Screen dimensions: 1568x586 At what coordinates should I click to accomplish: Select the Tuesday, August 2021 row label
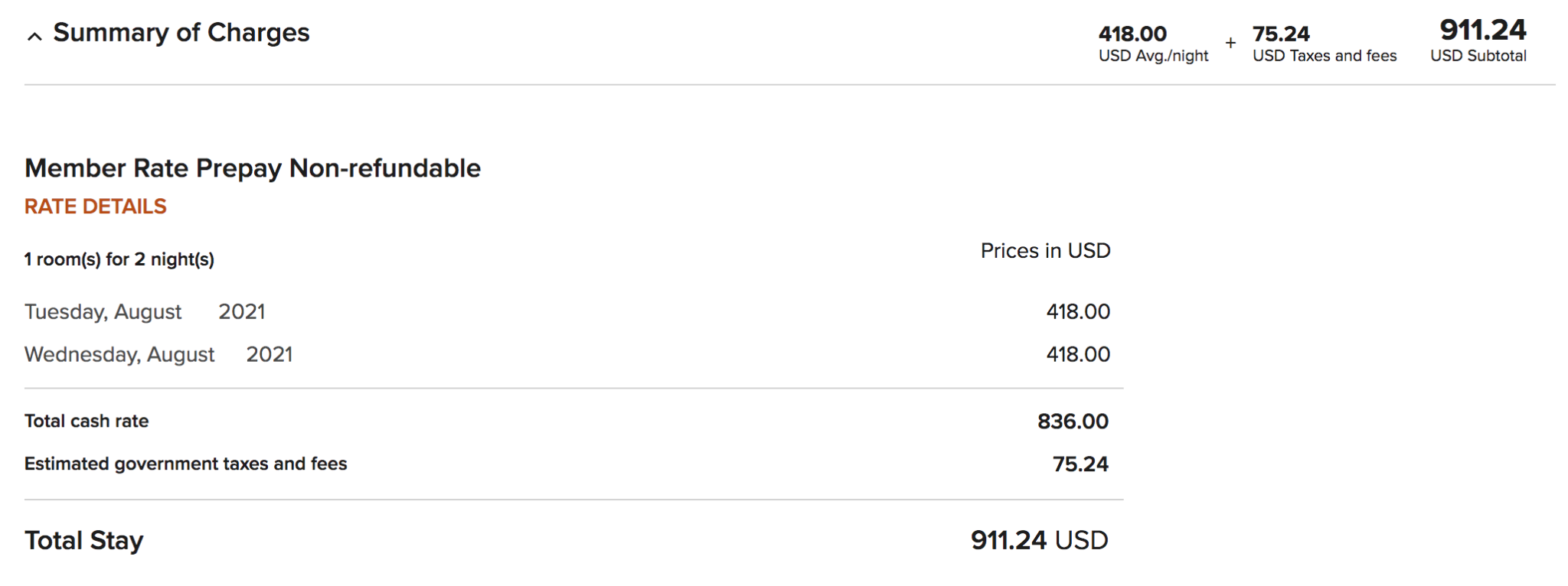tap(145, 312)
